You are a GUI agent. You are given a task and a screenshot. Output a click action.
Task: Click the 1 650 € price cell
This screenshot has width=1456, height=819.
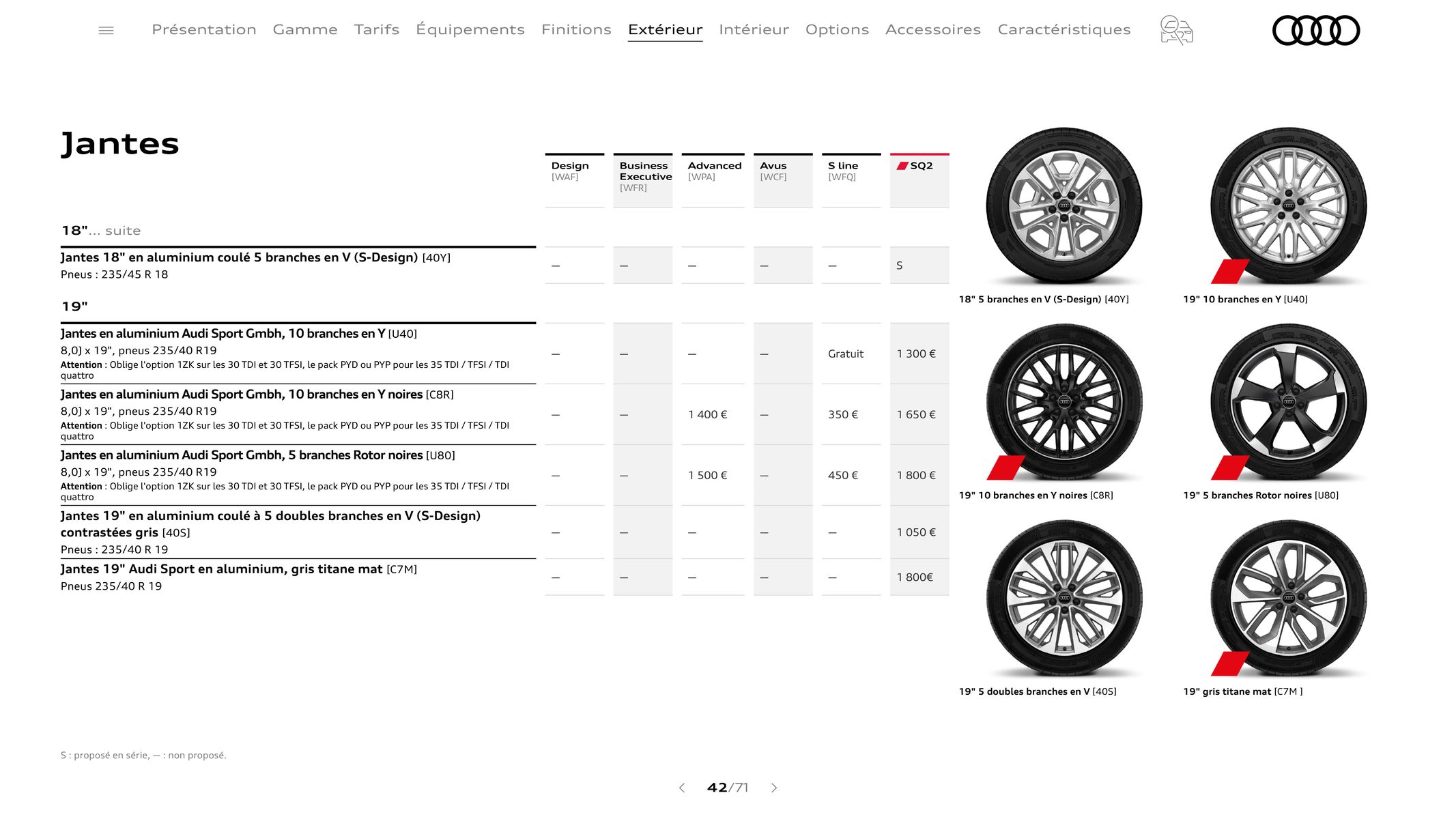pos(916,414)
